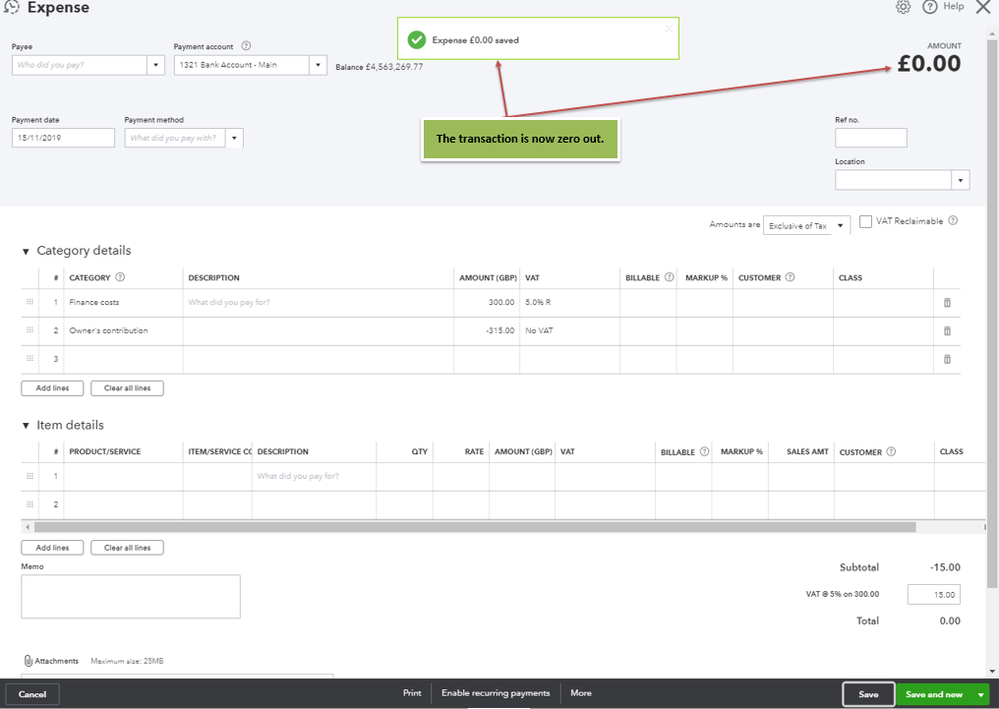
Task: Tick the VAT Reclaimable checkbox
Action: tap(866, 221)
